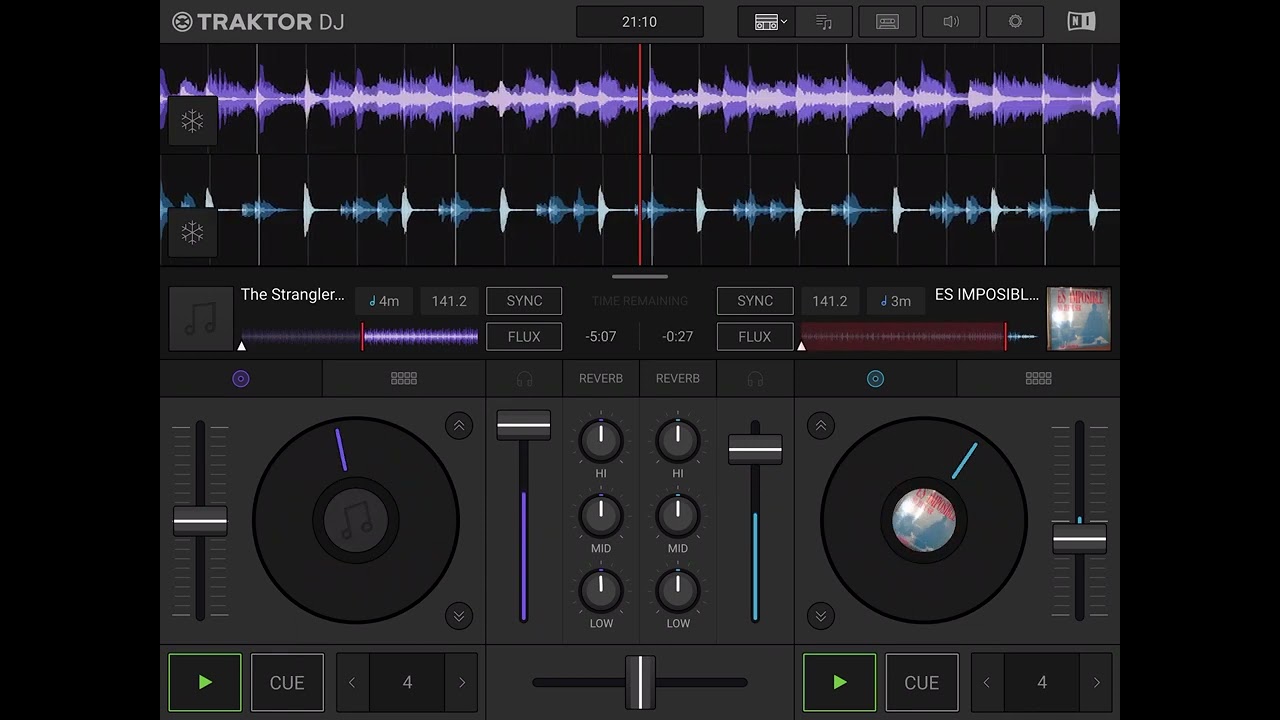Click the purple channel volume fader handle
This screenshot has height=720, width=1280.
click(524, 425)
